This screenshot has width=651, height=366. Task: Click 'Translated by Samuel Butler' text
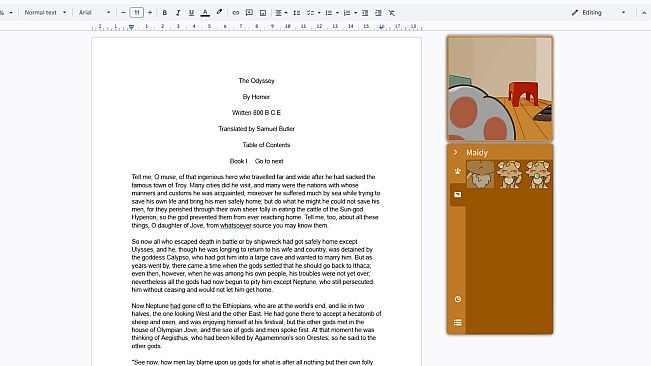point(257,129)
